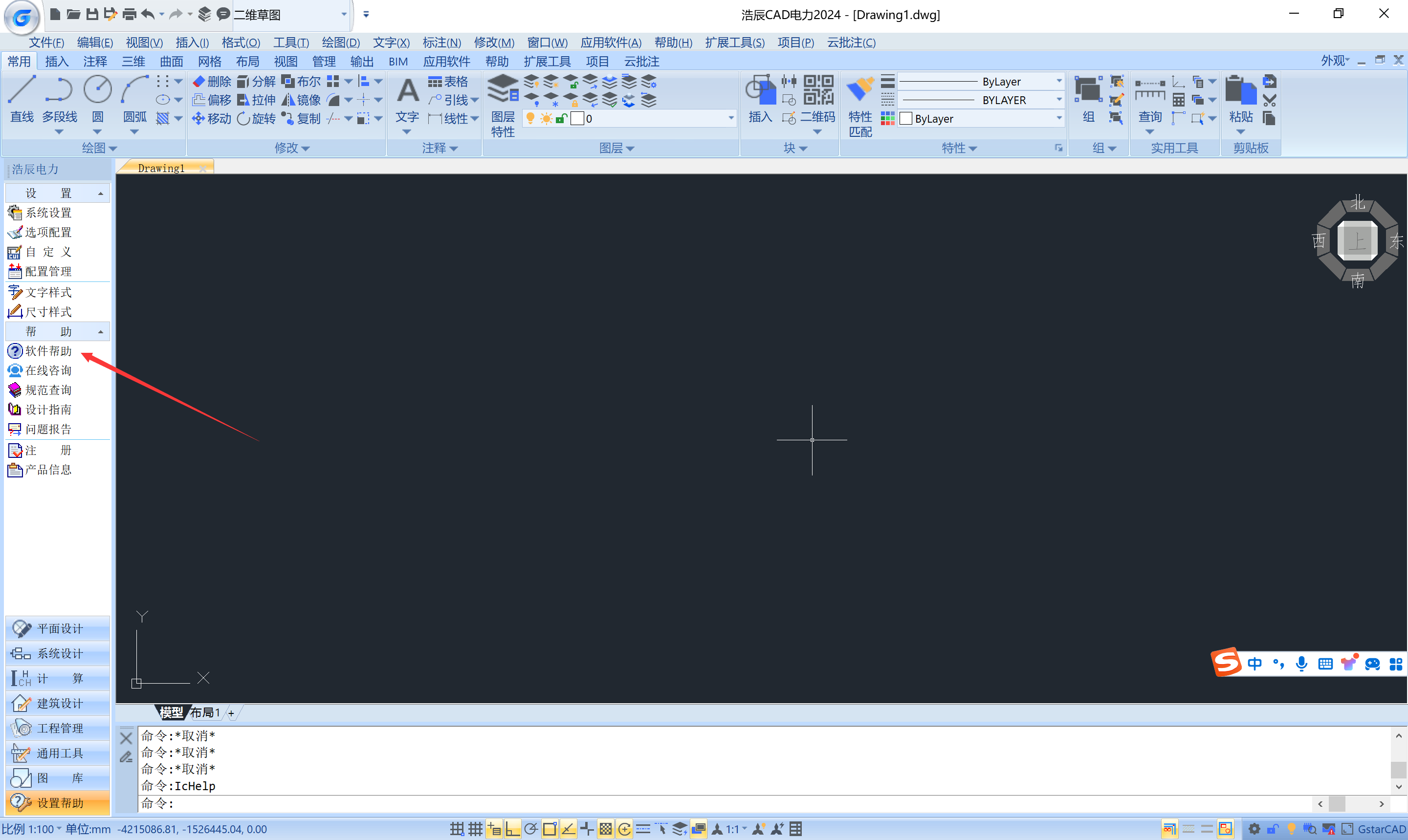
Task: Click the 软件帮助 help entry
Action: click(48, 351)
